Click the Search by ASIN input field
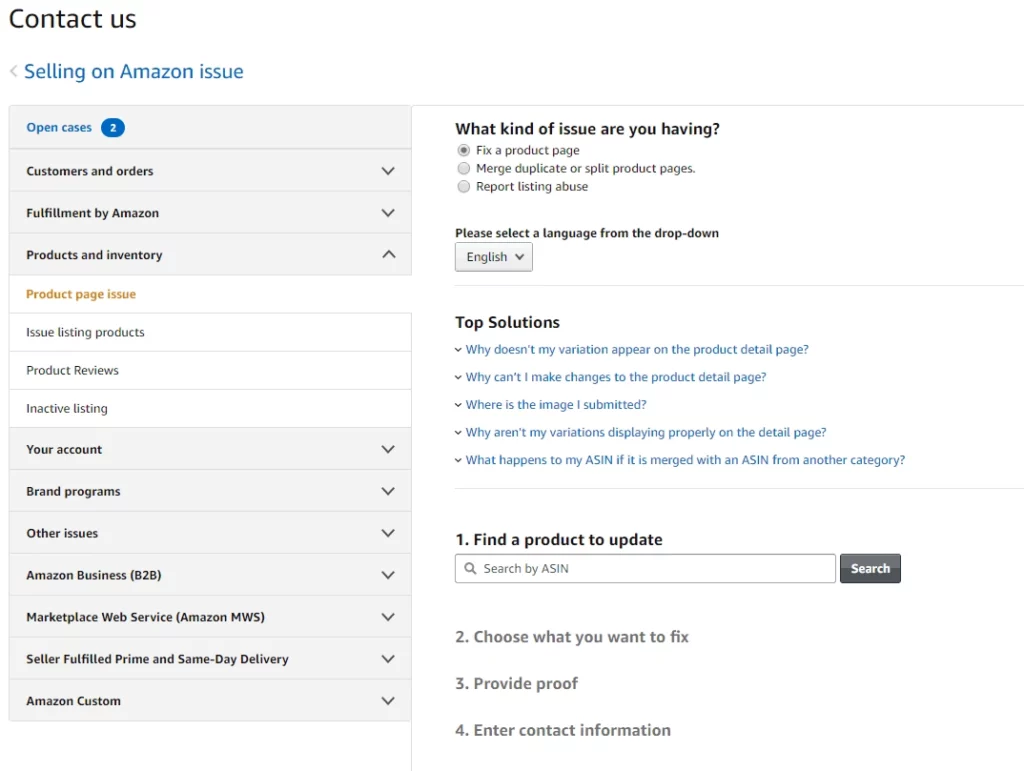 point(645,569)
